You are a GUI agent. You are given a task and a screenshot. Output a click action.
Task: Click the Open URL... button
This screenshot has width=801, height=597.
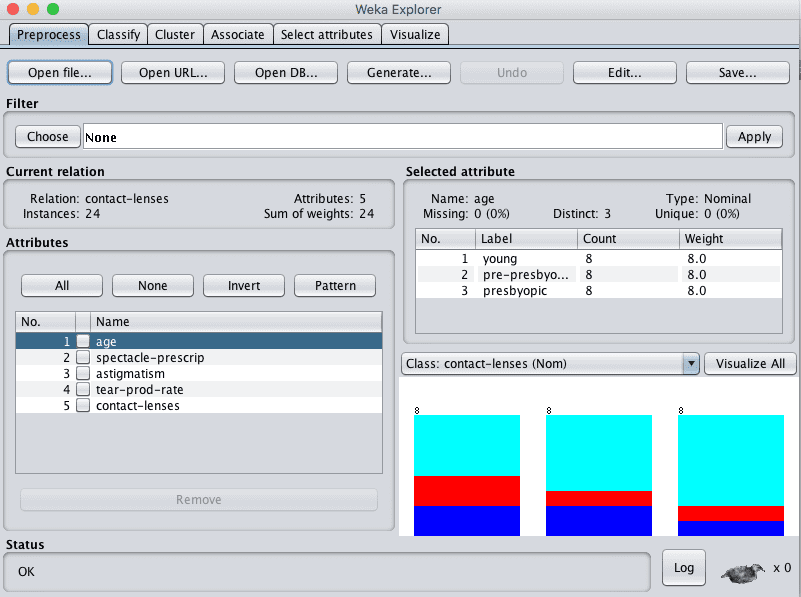point(173,73)
